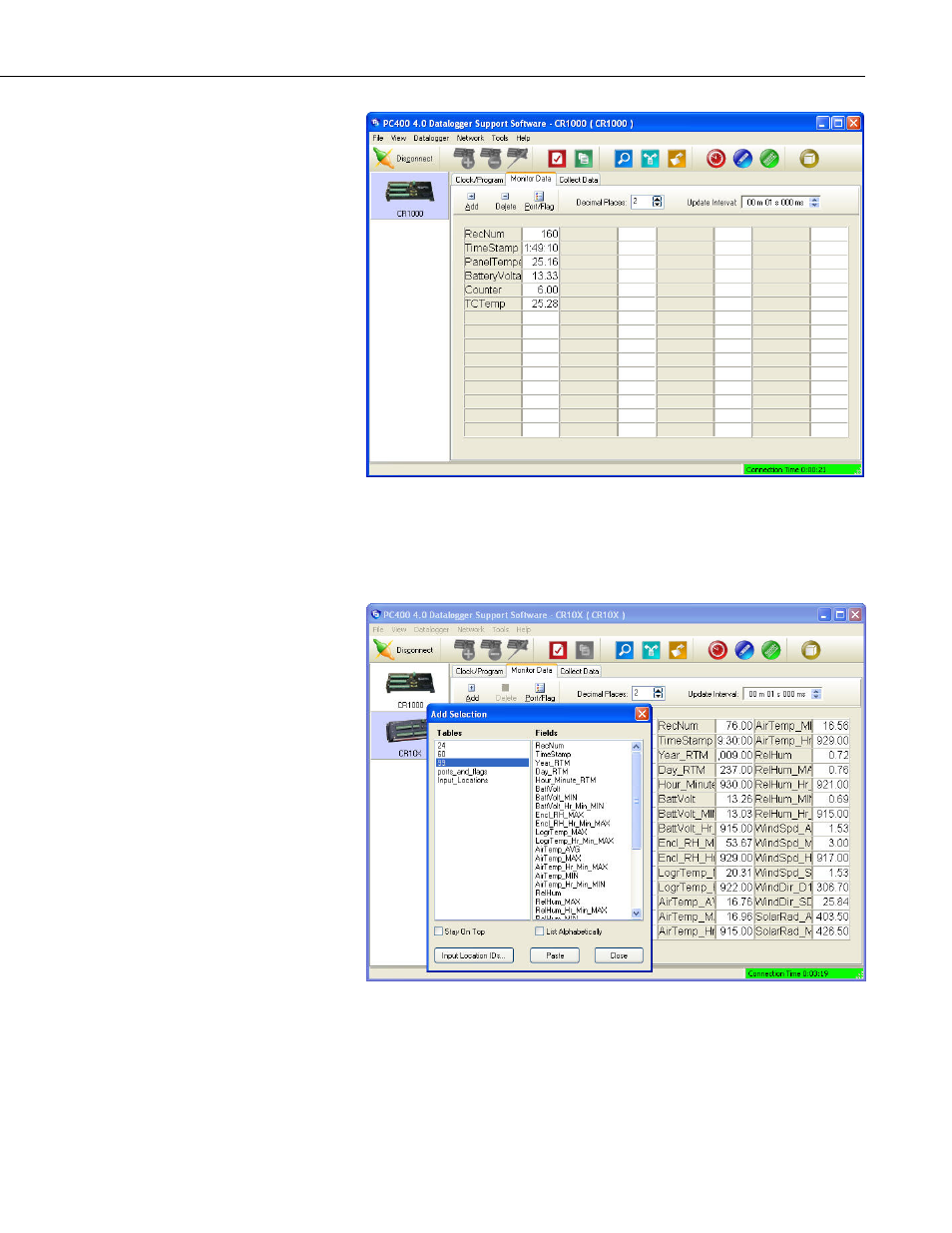Click the blue magnifier icon in the upper window toolbar

click(623, 159)
